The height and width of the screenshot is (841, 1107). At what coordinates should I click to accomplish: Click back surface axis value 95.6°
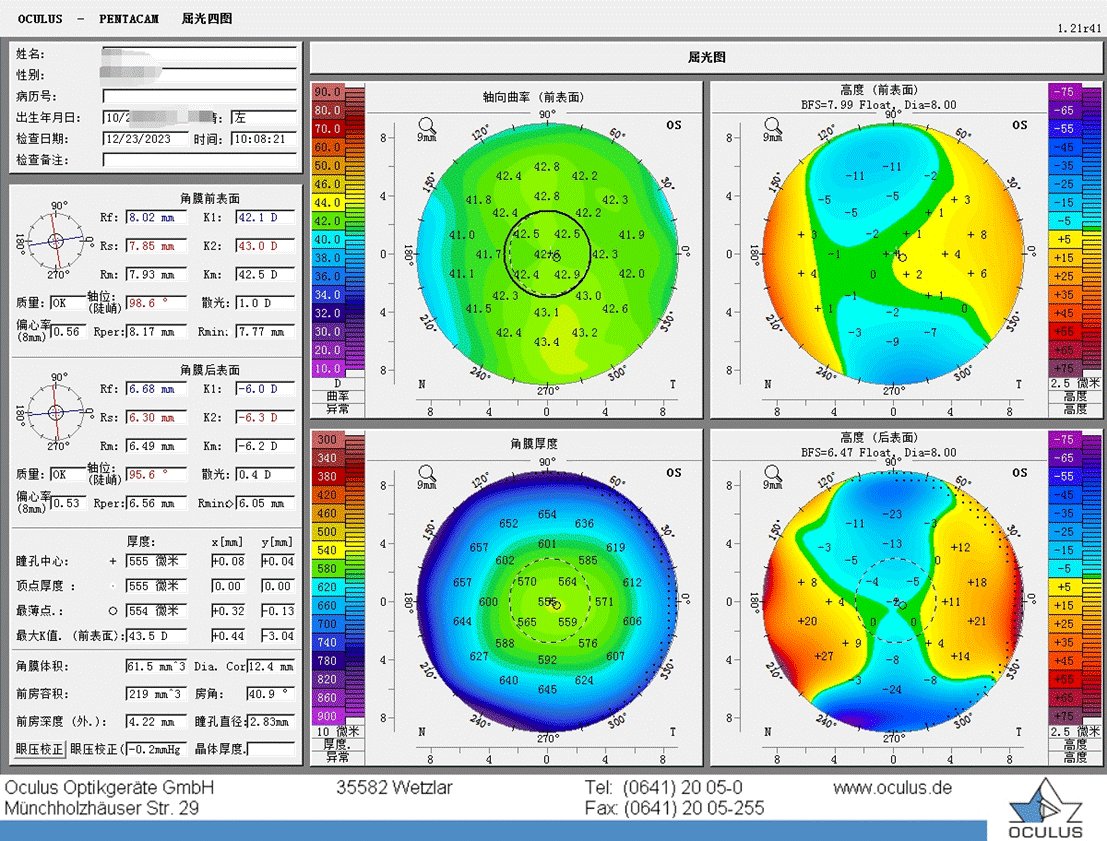156,475
